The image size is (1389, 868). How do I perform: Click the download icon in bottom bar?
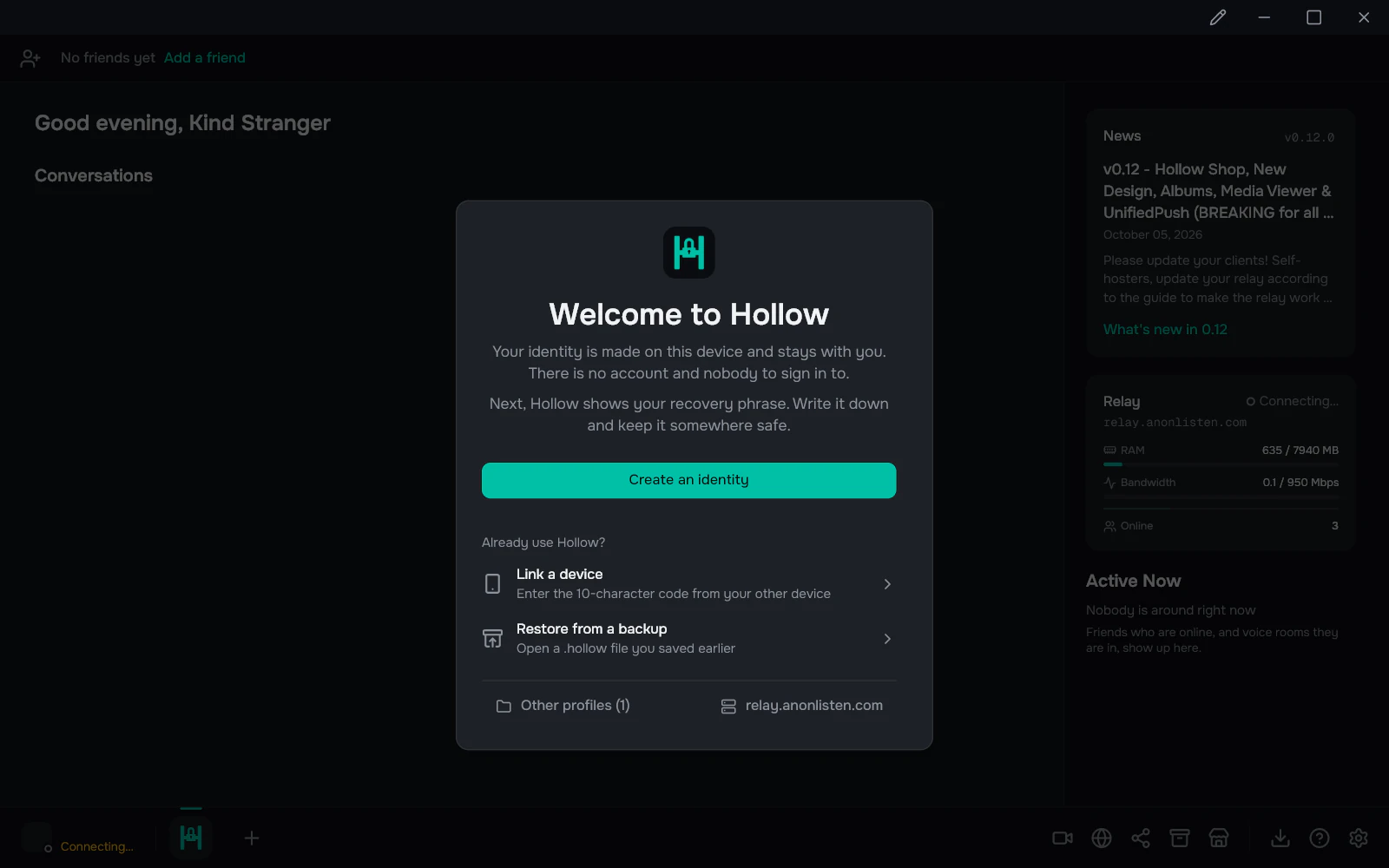point(1280,838)
